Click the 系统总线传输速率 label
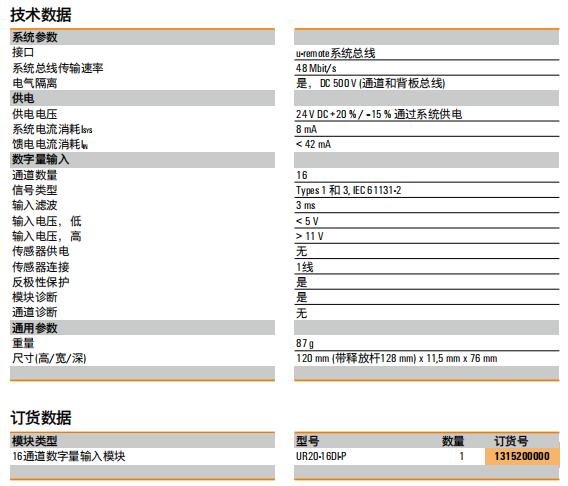The height and width of the screenshot is (486, 568). pyautogui.click(x=58, y=68)
